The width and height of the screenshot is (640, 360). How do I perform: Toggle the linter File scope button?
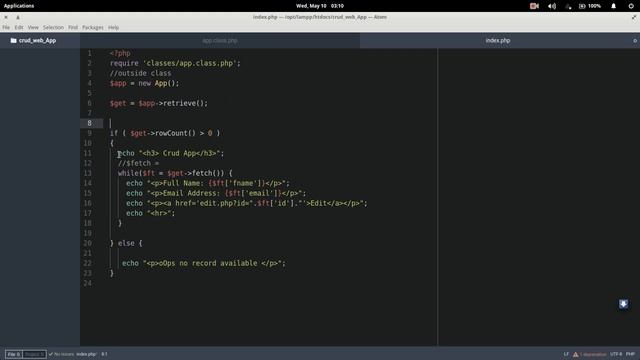click(14, 354)
